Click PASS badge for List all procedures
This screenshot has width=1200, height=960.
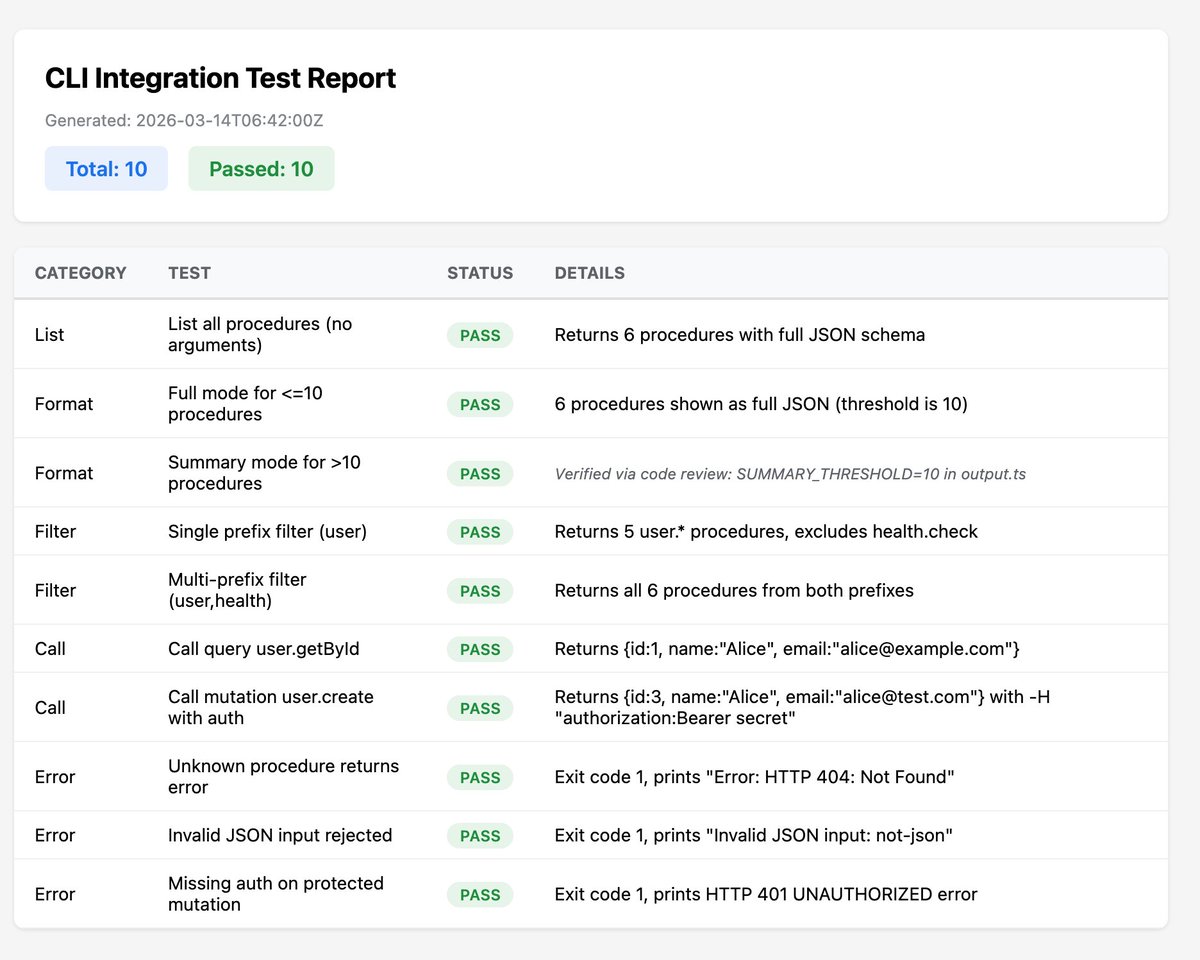coord(480,335)
